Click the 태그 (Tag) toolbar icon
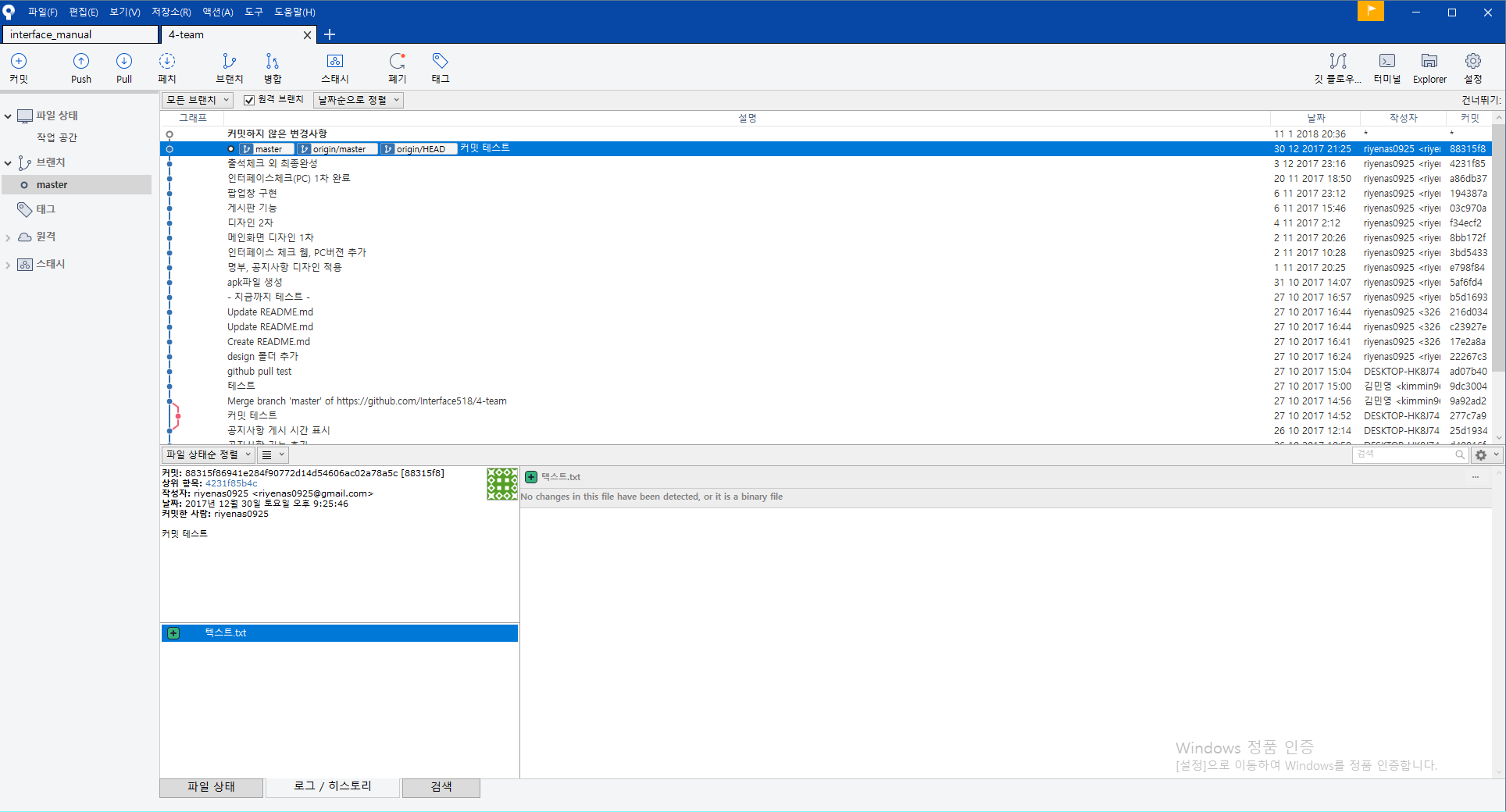This screenshot has width=1506, height=812. point(441,68)
